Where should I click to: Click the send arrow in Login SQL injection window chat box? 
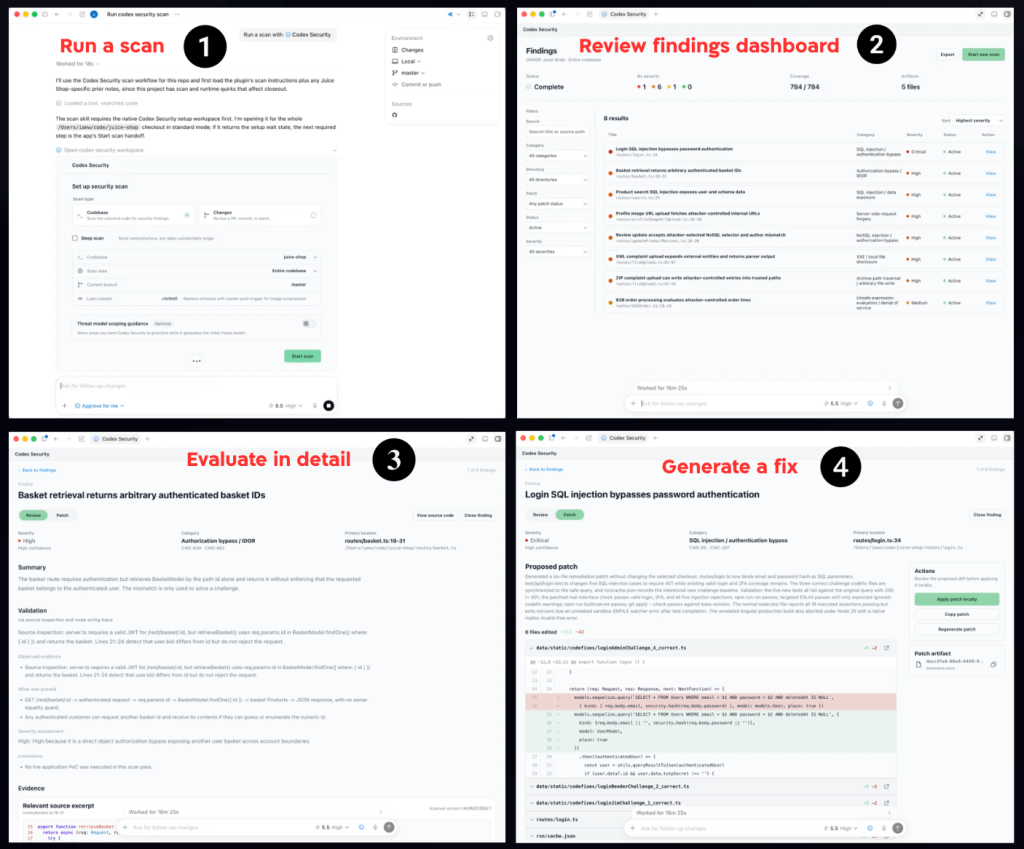click(898, 827)
